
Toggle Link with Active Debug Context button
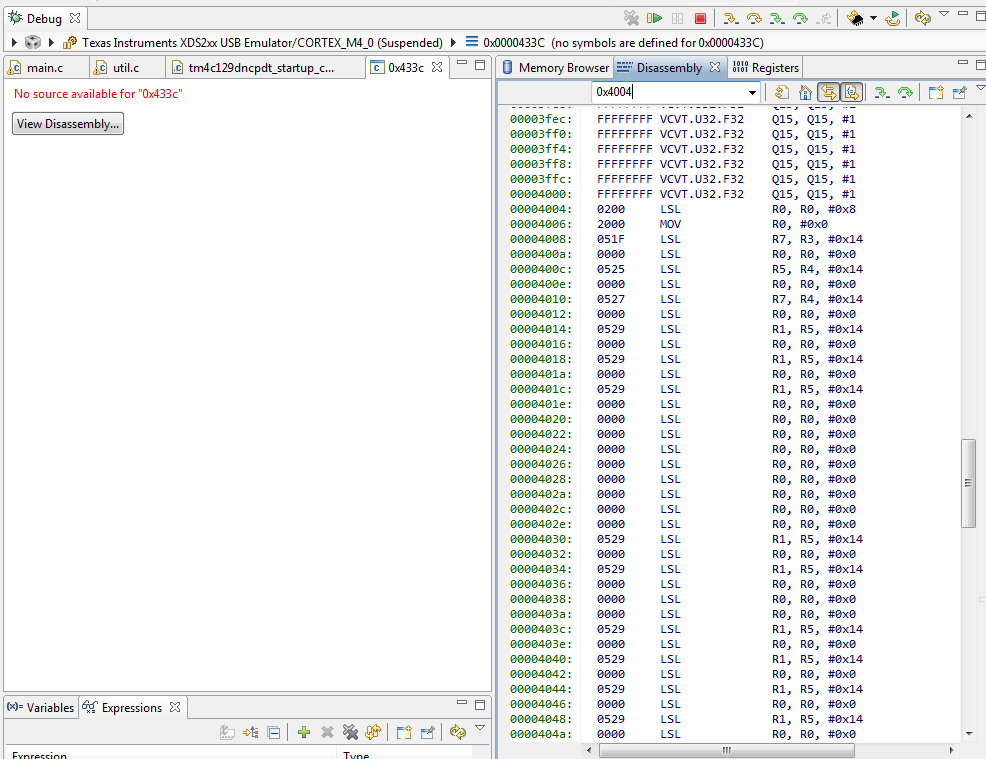pyautogui.click(x=828, y=92)
